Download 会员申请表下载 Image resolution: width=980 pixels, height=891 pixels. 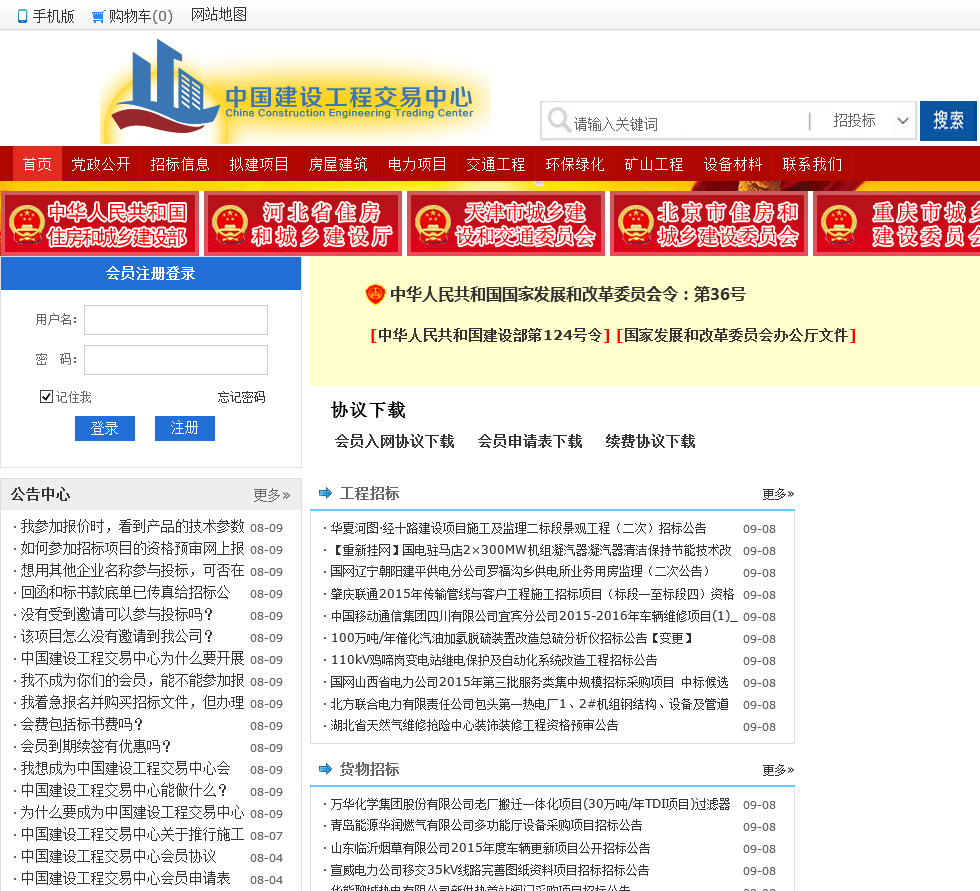pos(530,441)
